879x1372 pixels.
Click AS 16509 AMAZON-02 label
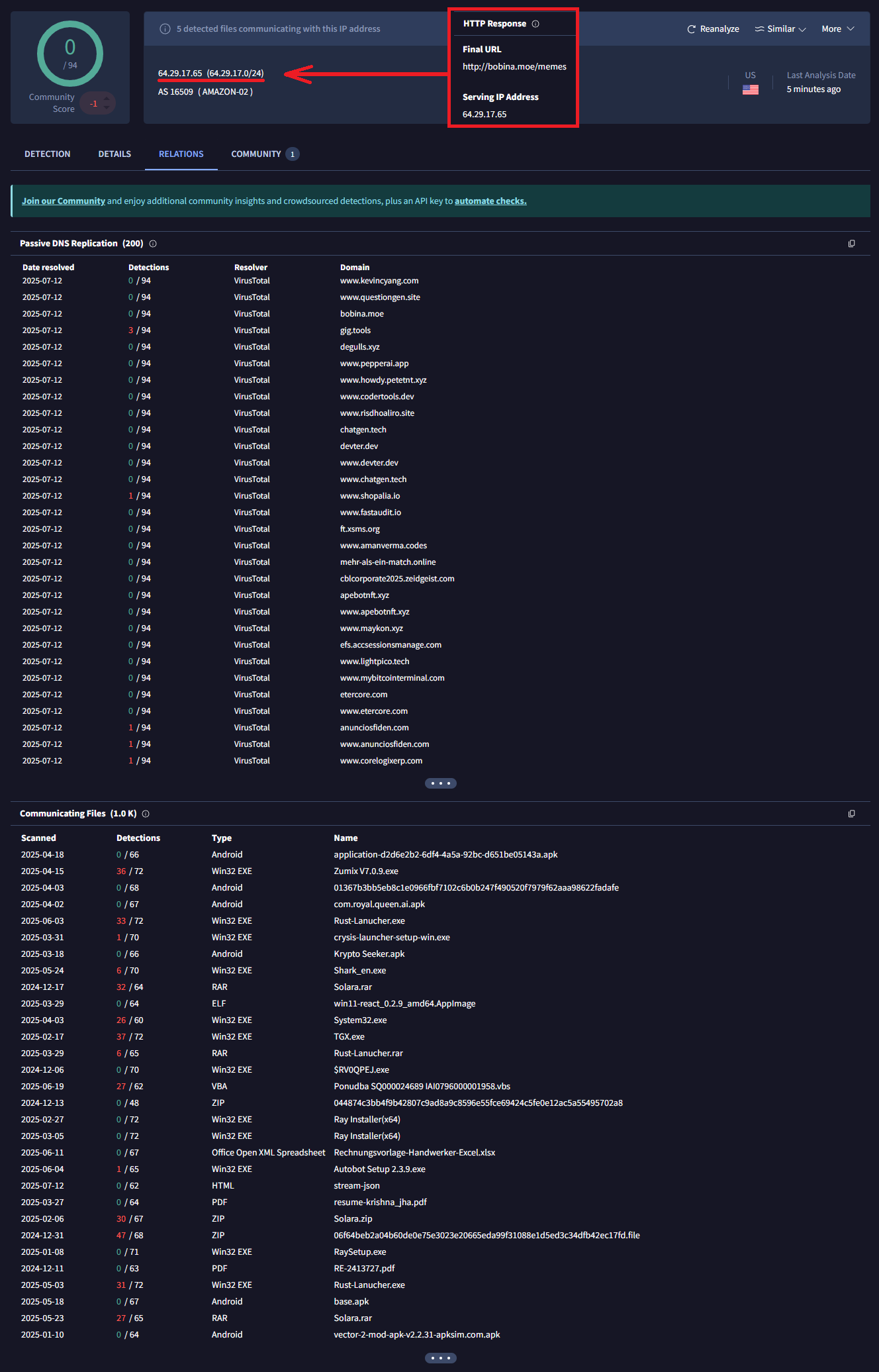(205, 92)
